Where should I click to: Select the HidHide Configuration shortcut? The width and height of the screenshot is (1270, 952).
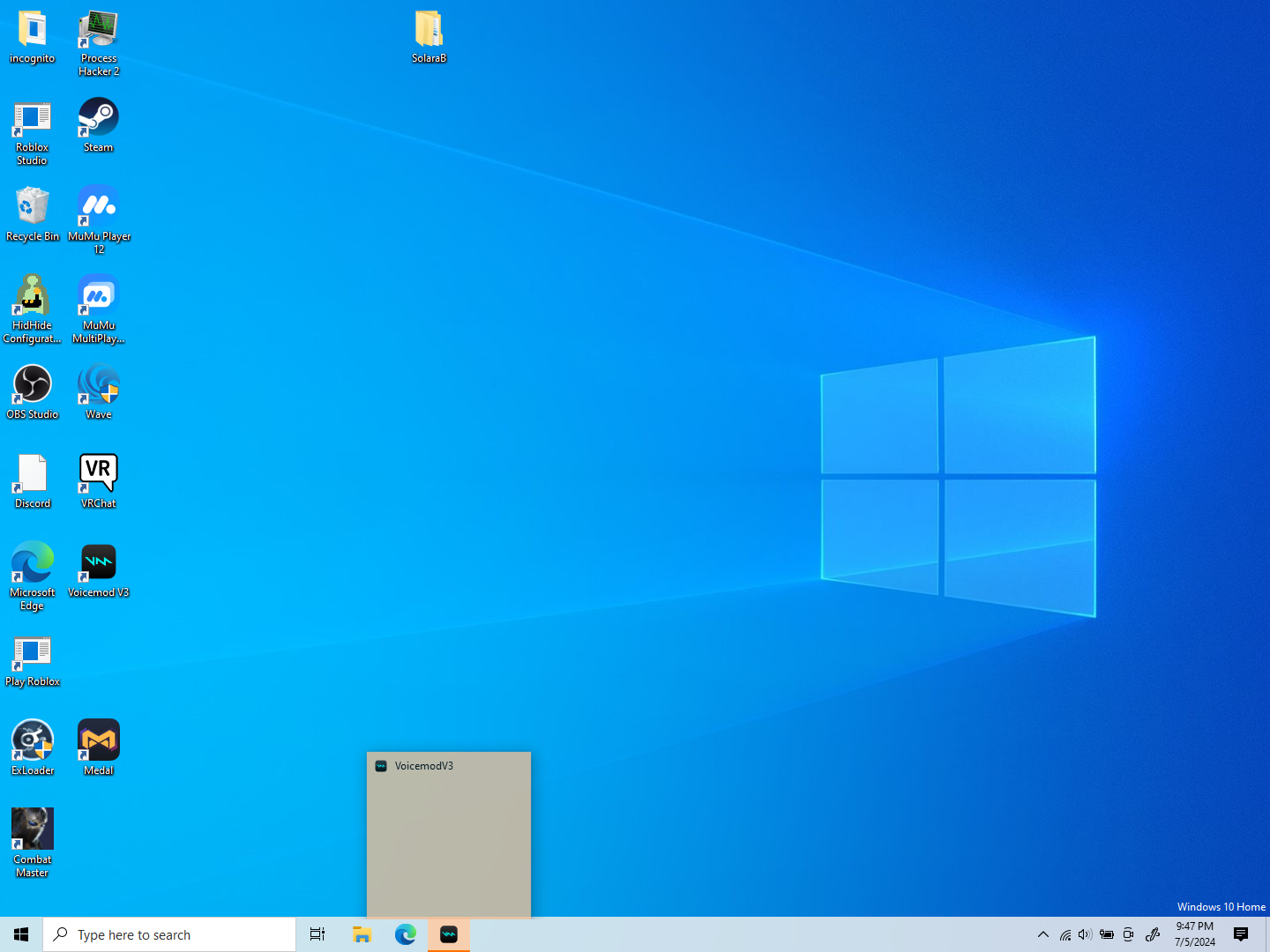point(33,309)
